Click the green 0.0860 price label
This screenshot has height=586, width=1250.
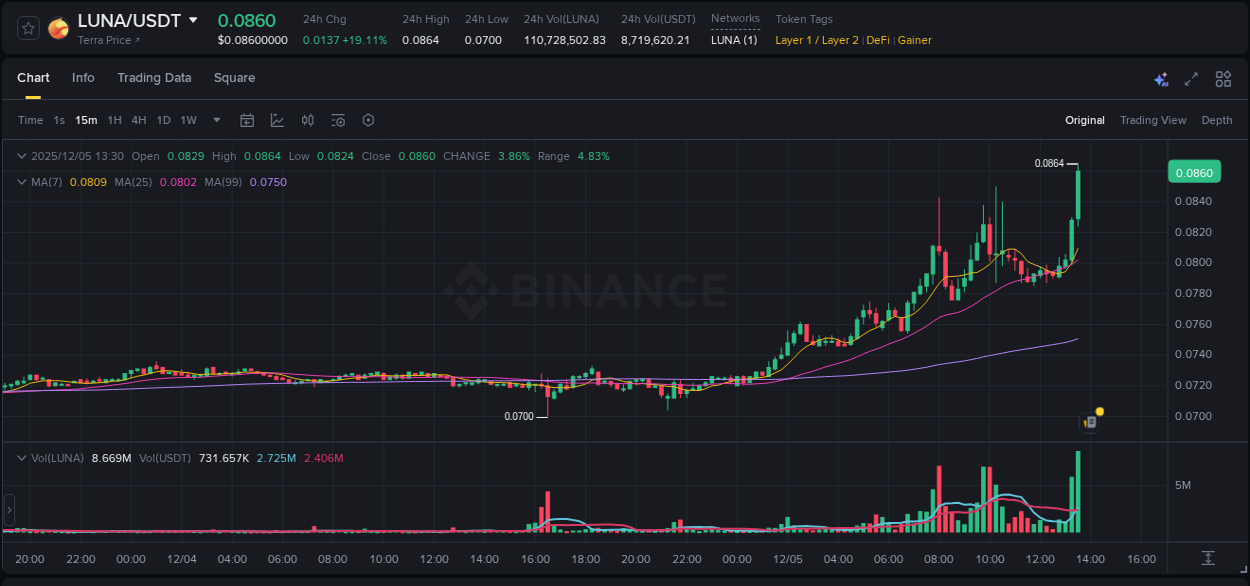1194,171
